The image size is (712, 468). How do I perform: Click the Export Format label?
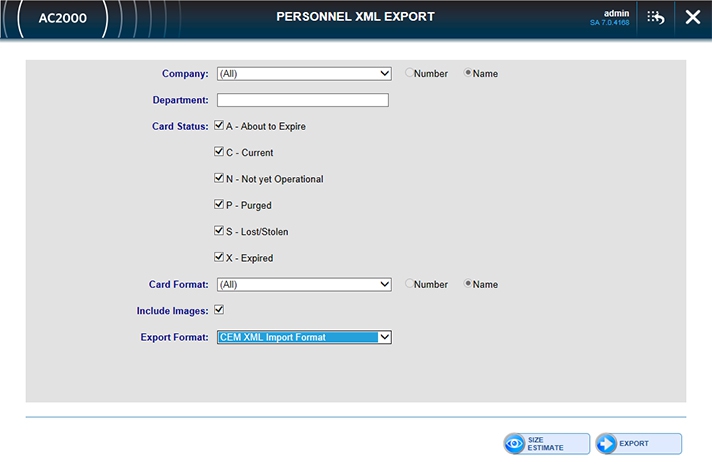tap(174, 337)
